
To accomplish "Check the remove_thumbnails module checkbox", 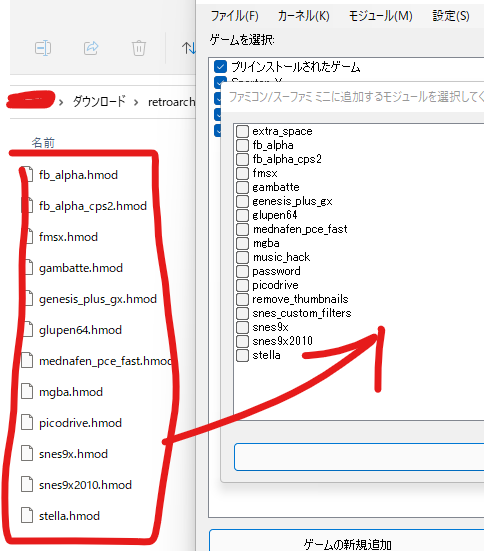I will click(x=242, y=299).
